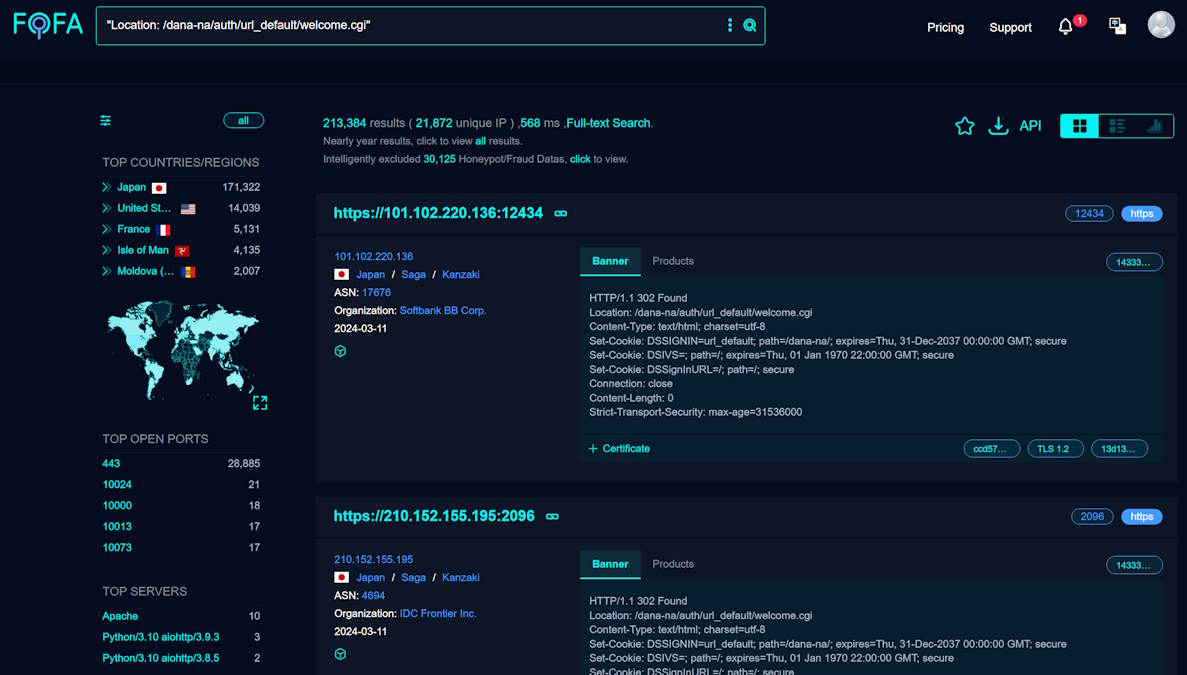Toggle the 'all' filter badge
Screen dimensions: 1187x675
point(243,119)
